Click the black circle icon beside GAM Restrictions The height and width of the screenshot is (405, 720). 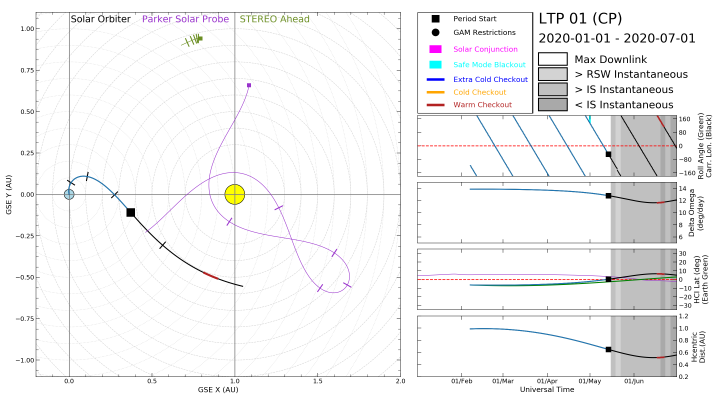tap(435, 33)
